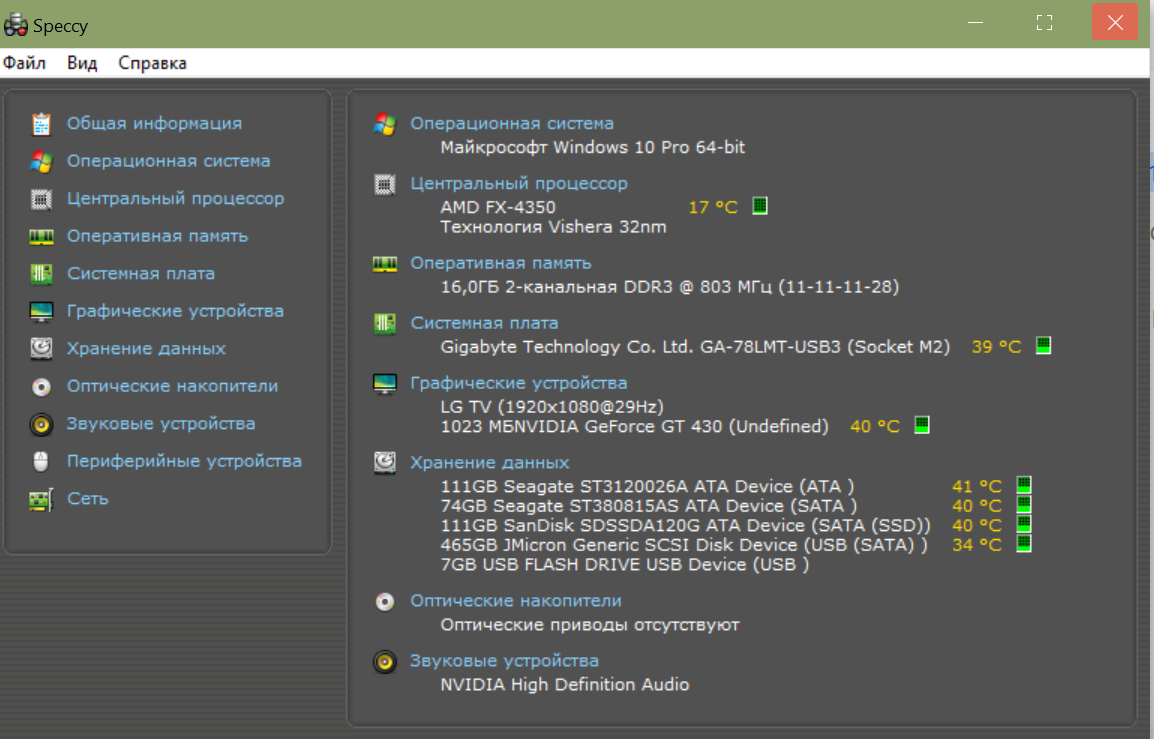Open the Центральный процессор heading link in summary
Viewport: 1154px width, 739px height.
(x=519, y=184)
